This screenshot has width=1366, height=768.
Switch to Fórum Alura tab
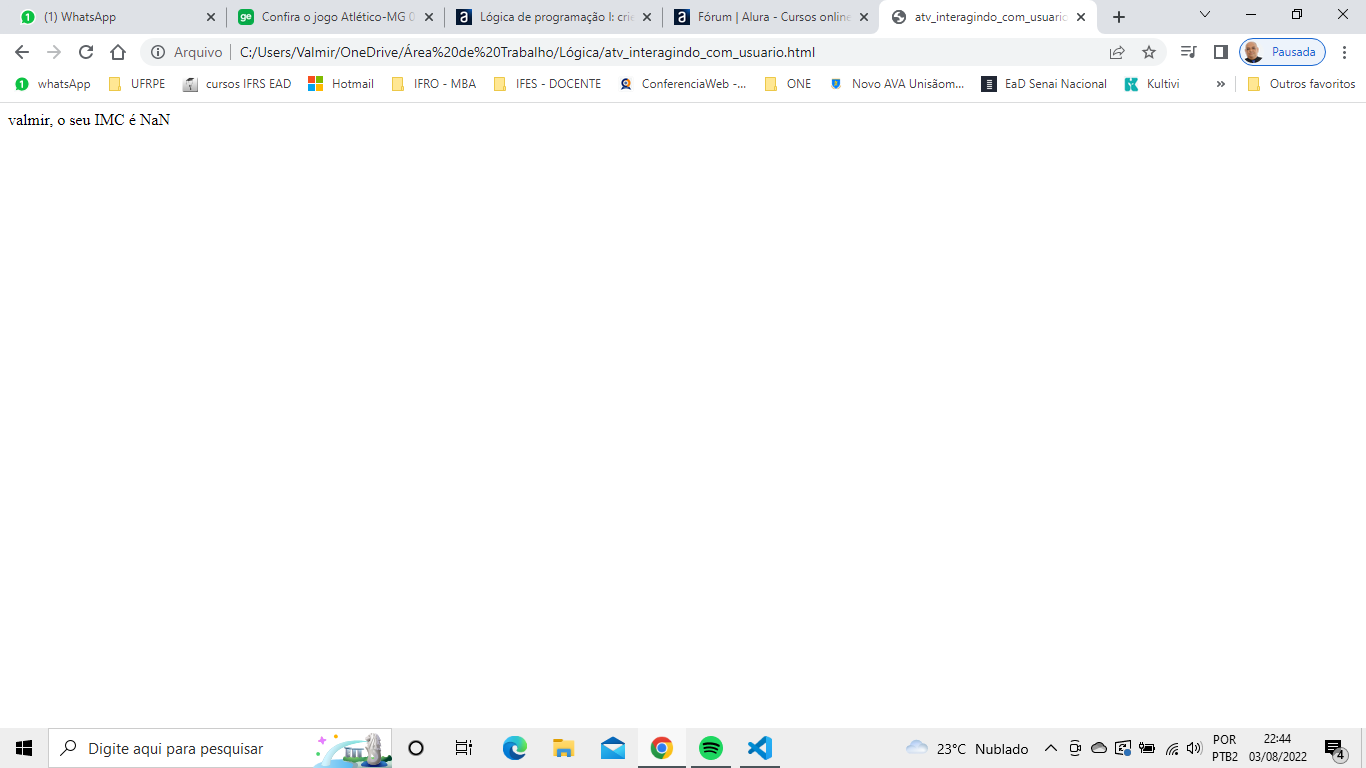(771, 17)
